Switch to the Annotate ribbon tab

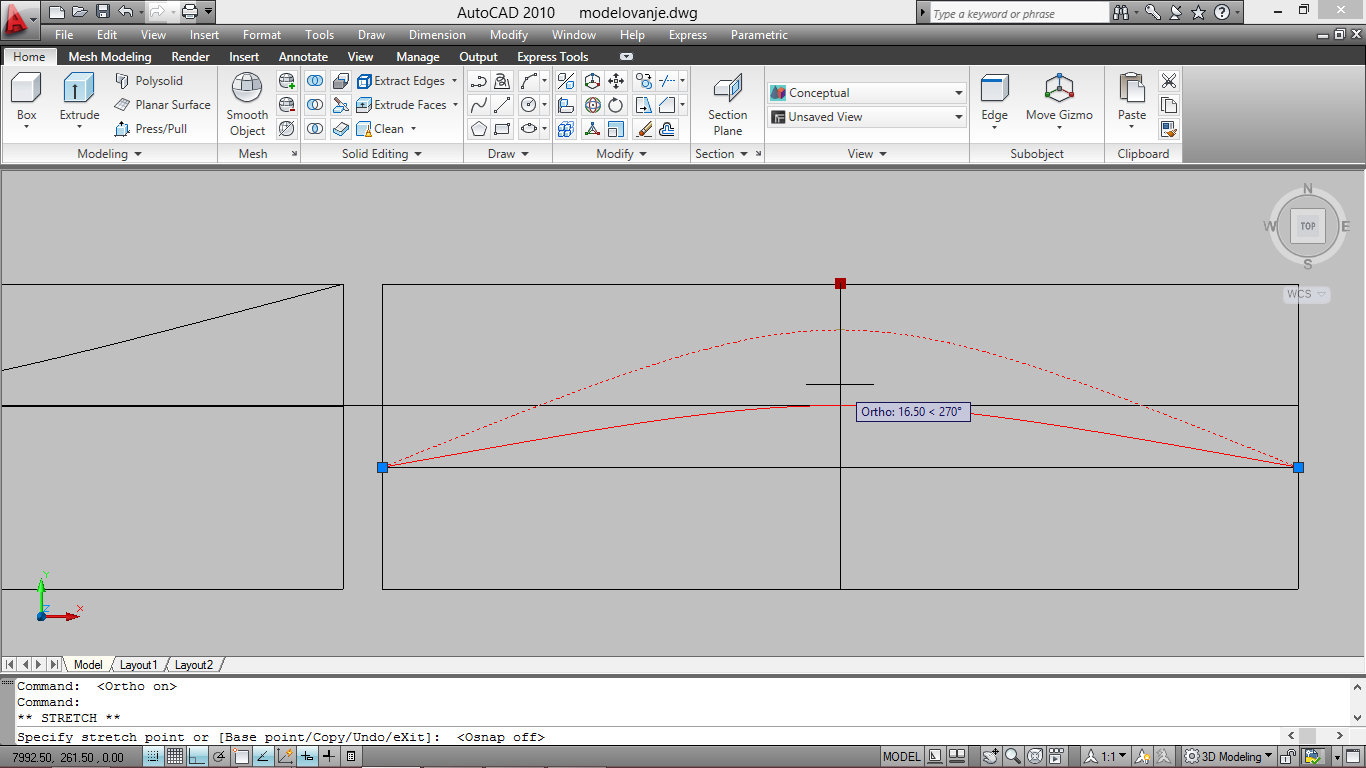(x=303, y=57)
